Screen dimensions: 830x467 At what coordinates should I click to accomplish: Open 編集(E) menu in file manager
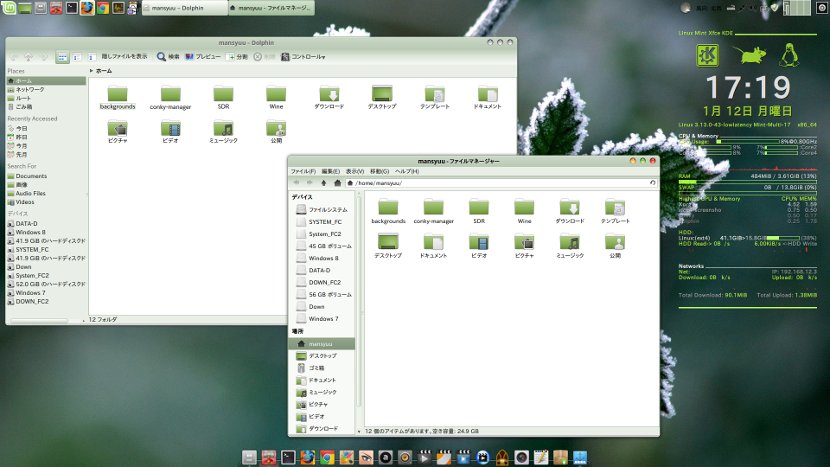330,172
